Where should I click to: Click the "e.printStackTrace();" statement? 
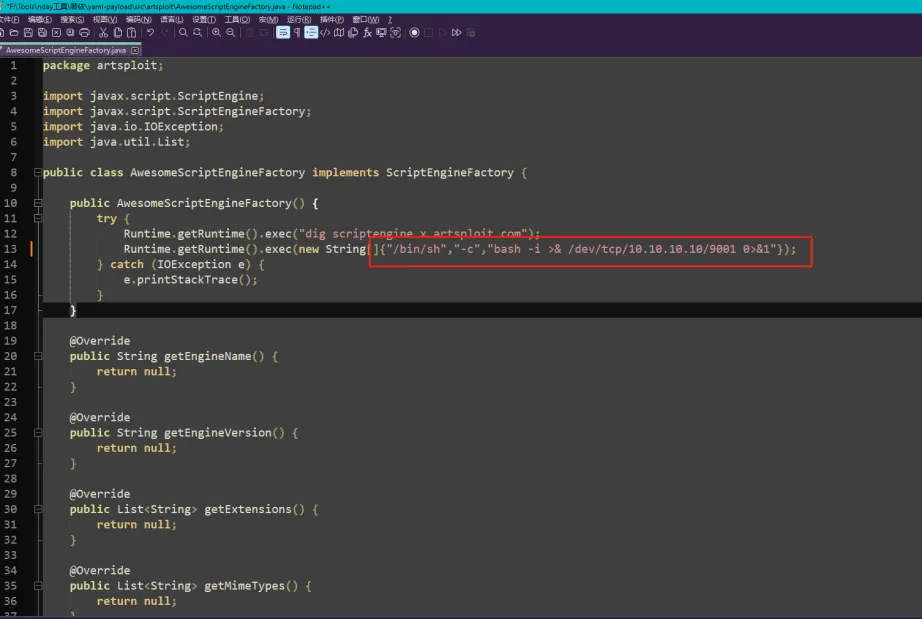(x=190, y=279)
